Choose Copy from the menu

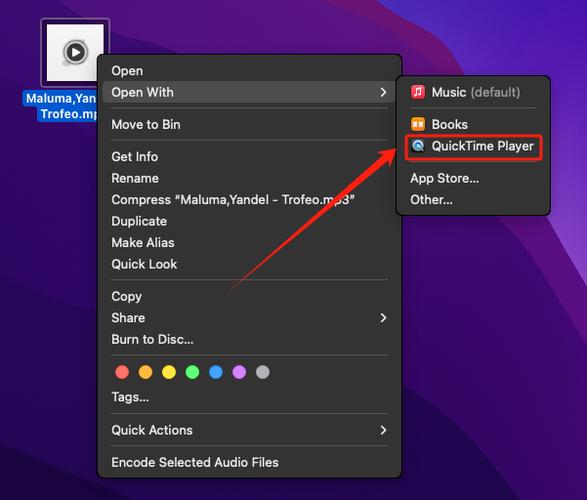click(x=249, y=296)
